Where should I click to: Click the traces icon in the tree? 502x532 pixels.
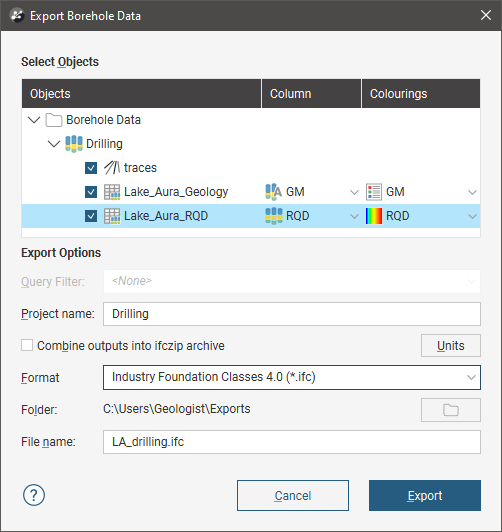click(112, 168)
